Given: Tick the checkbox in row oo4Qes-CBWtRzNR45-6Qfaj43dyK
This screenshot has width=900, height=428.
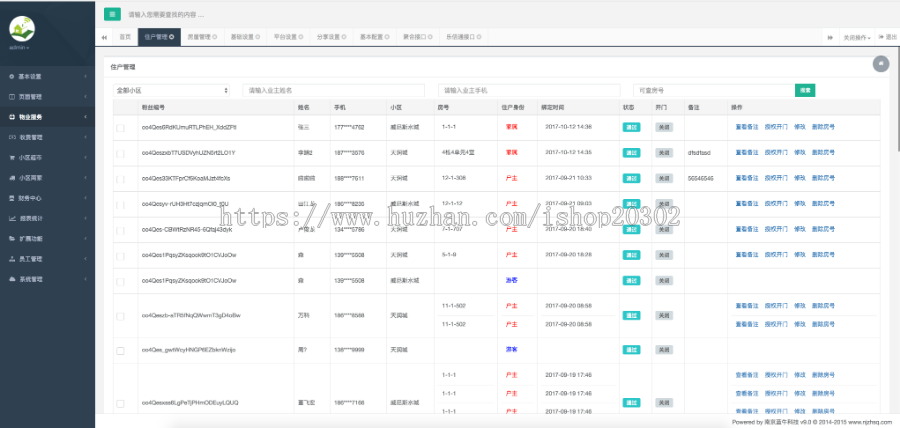Looking at the screenshot, I should (x=120, y=231).
